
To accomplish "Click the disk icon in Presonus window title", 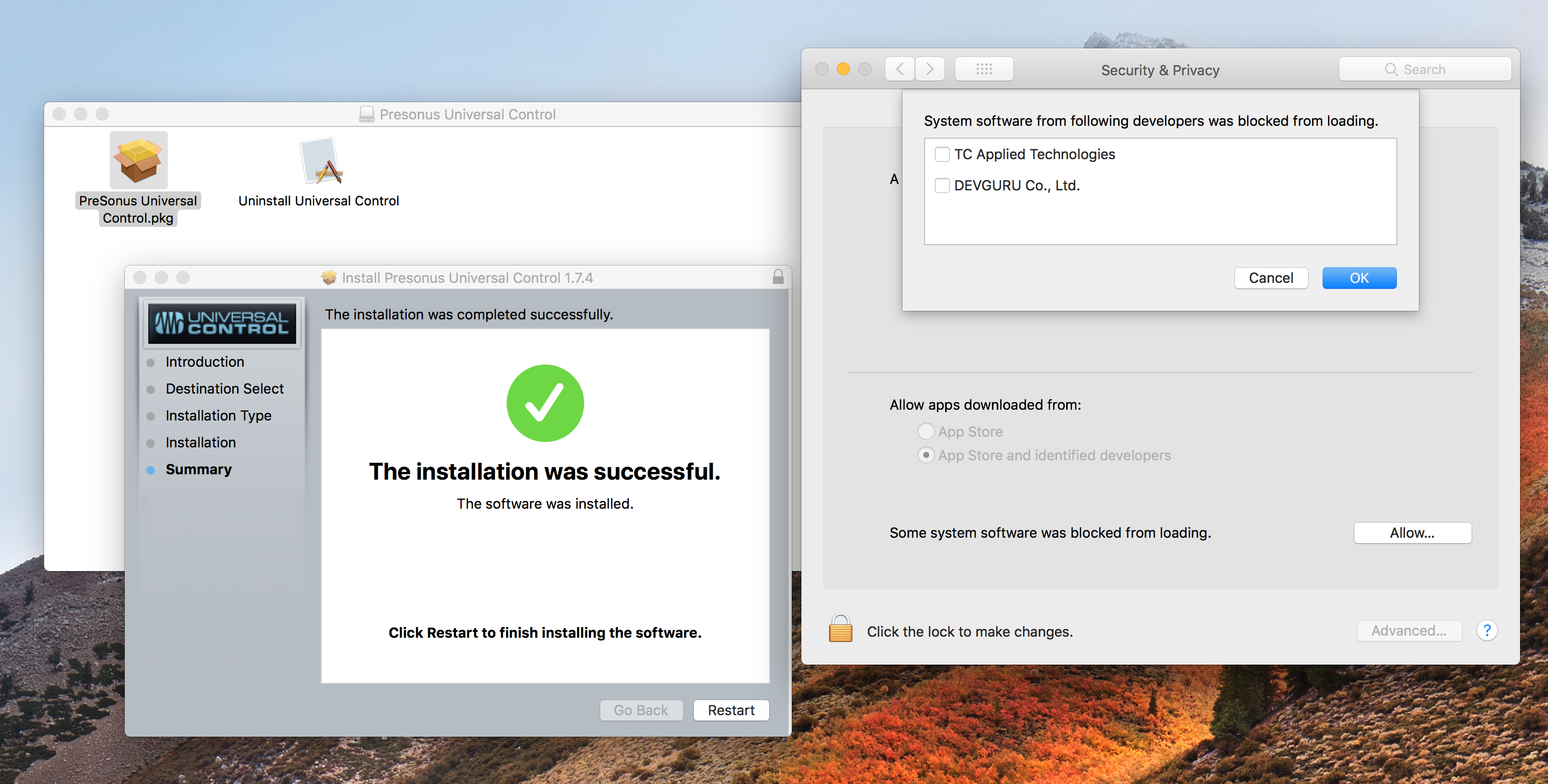I will [367, 114].
